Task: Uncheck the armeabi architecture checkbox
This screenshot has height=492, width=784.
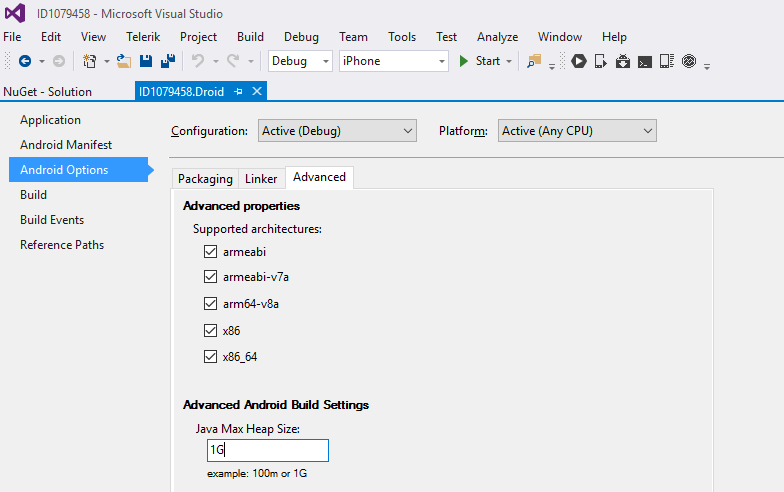Action: (210, 252)
